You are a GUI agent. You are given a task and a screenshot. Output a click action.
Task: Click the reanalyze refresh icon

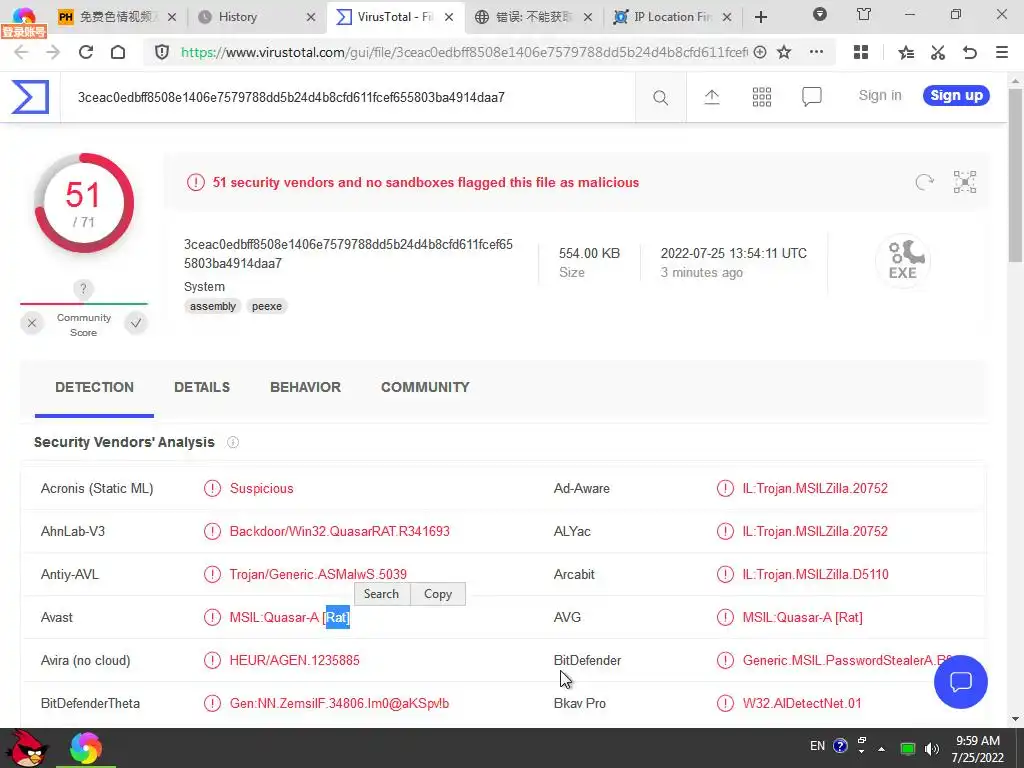(924, 182)
